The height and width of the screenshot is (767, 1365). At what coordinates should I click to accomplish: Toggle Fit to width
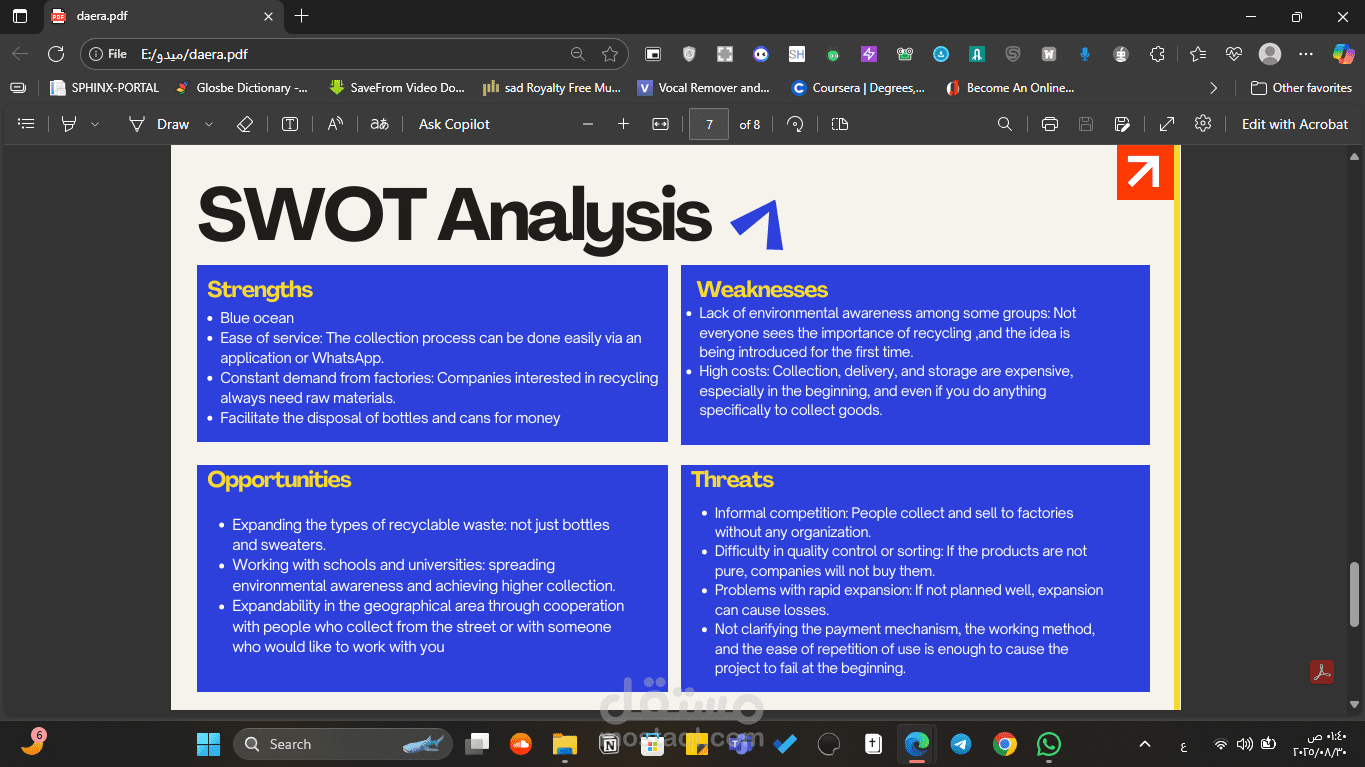[x=660, y=124]
